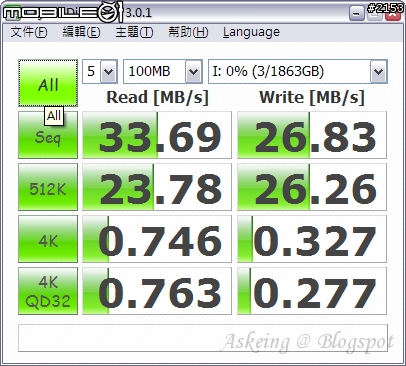Select the Seq read result 33.69
Image resolution: width=406 pixels, height=366 pixels.
click(x=157, y=135)
